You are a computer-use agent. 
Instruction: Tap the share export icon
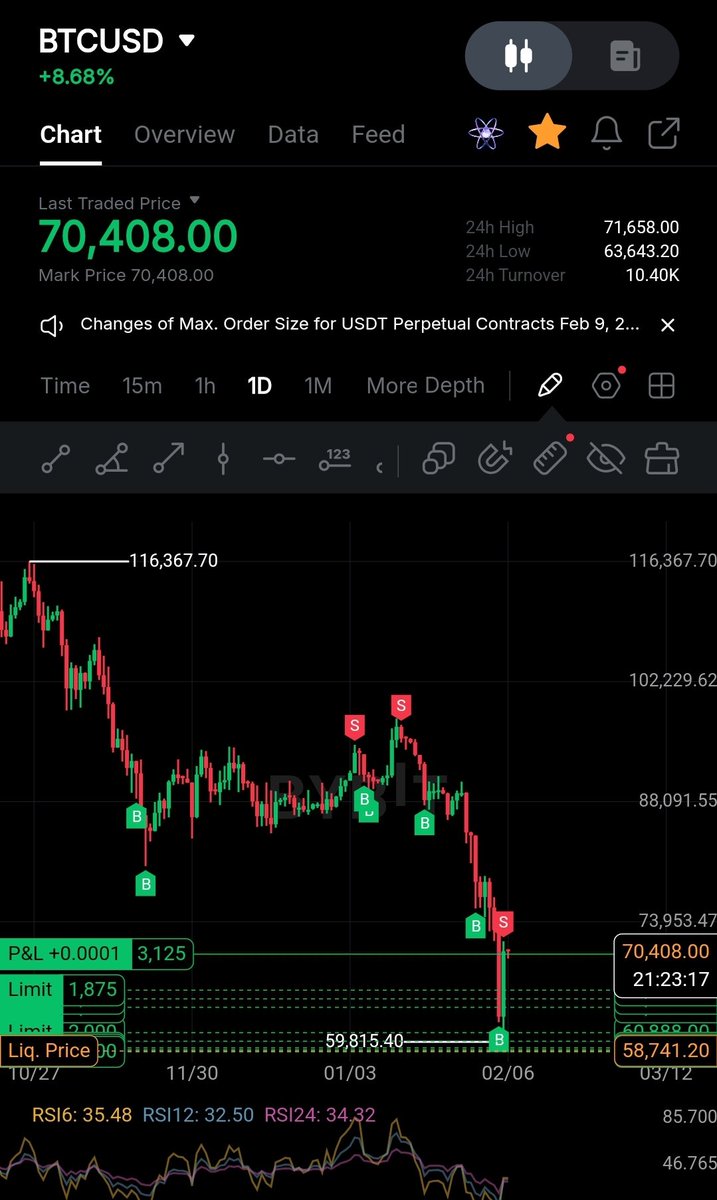point(665,133)
